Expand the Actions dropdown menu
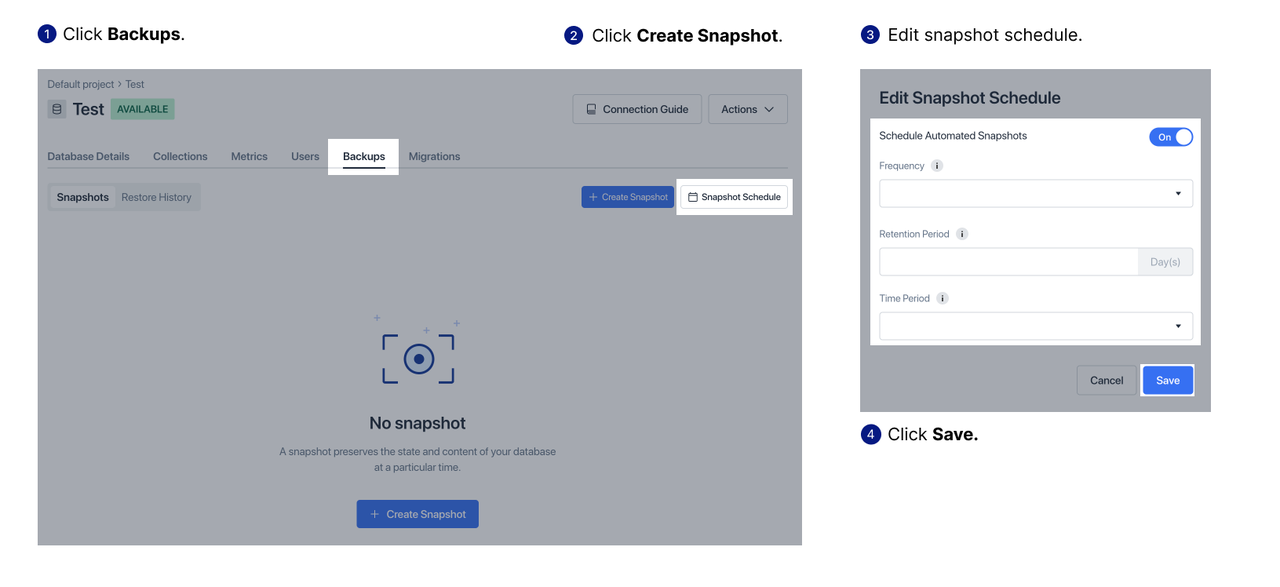This screenshot has width=1280, height=587. [x=748, y=109]
